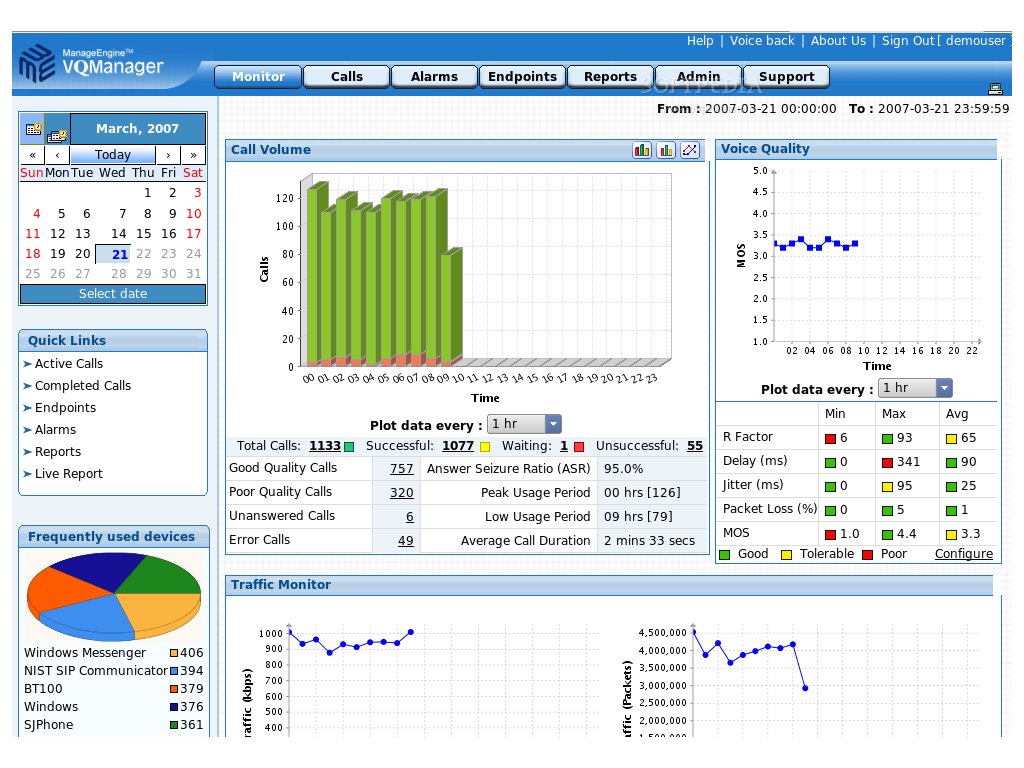This screenshot has width=1024, height=768.
Task: Go to next year in calendar
Action: point(193,155)
